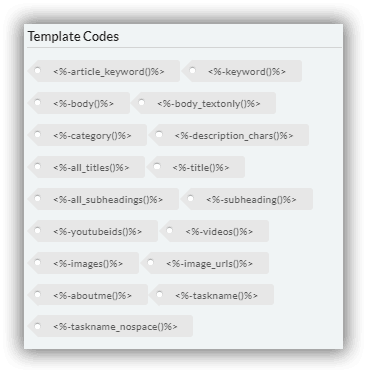Click the <%-images()%> template code
Screen dimensions: 367x373
83,263
